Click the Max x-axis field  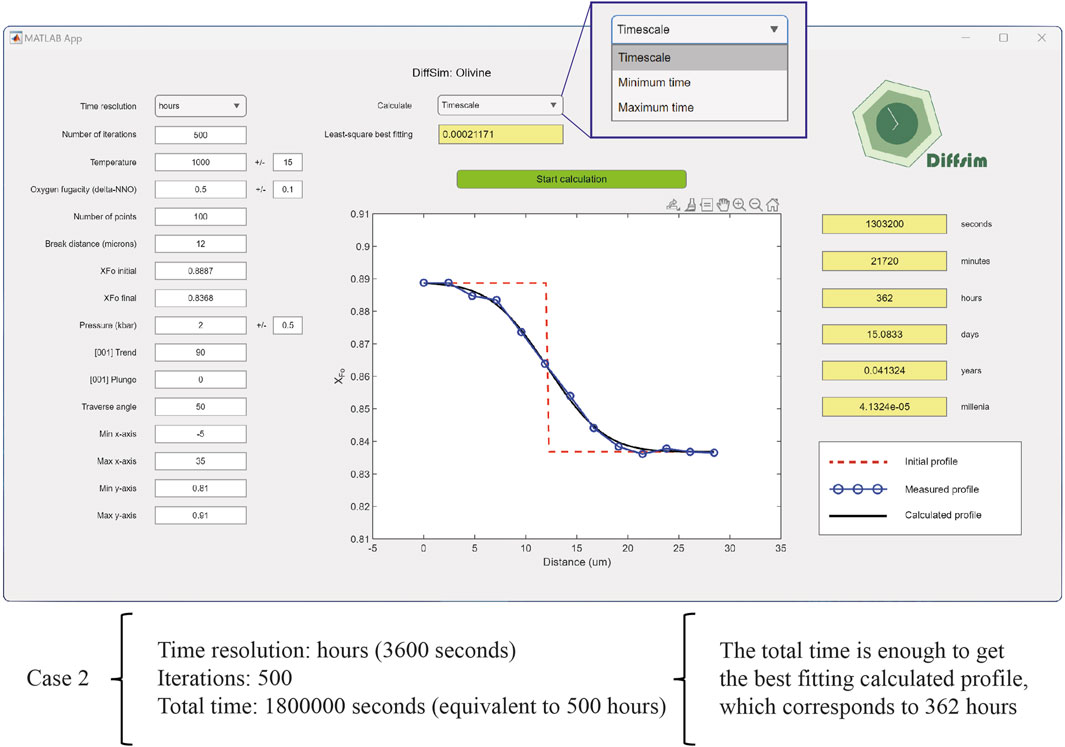(x=200, y=461)
